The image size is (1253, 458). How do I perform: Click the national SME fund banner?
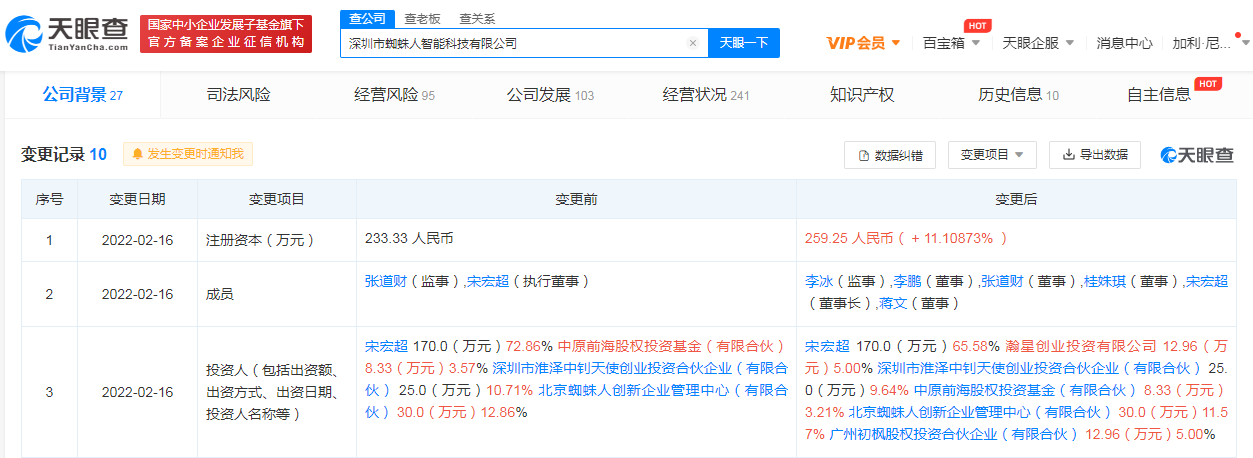point(226,34)
